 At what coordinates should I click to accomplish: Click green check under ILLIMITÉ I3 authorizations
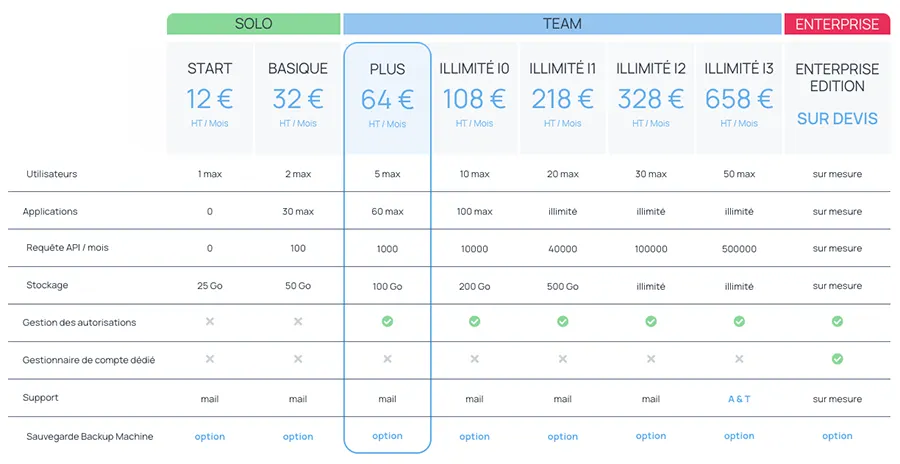739,322
